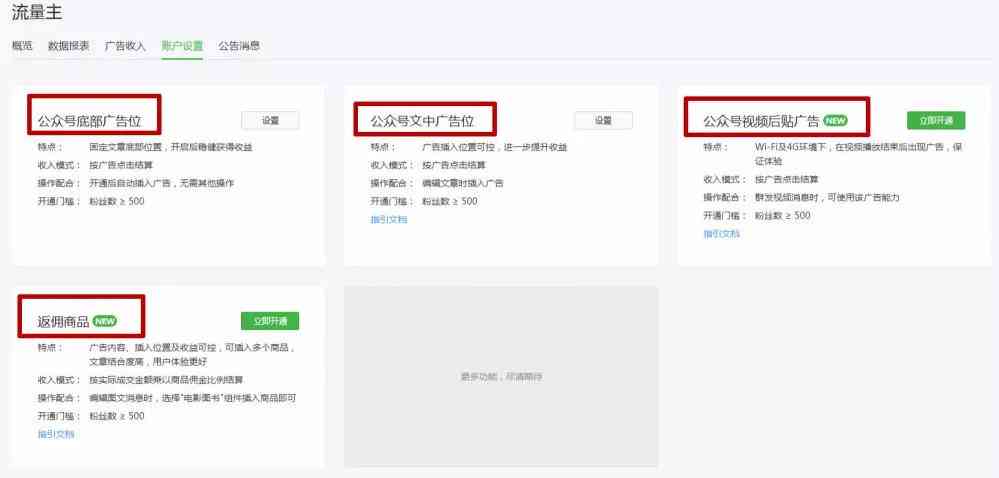Screen dimensions: 999x478
Task: Open the 公告消息 tab
Action: (239, 46)
